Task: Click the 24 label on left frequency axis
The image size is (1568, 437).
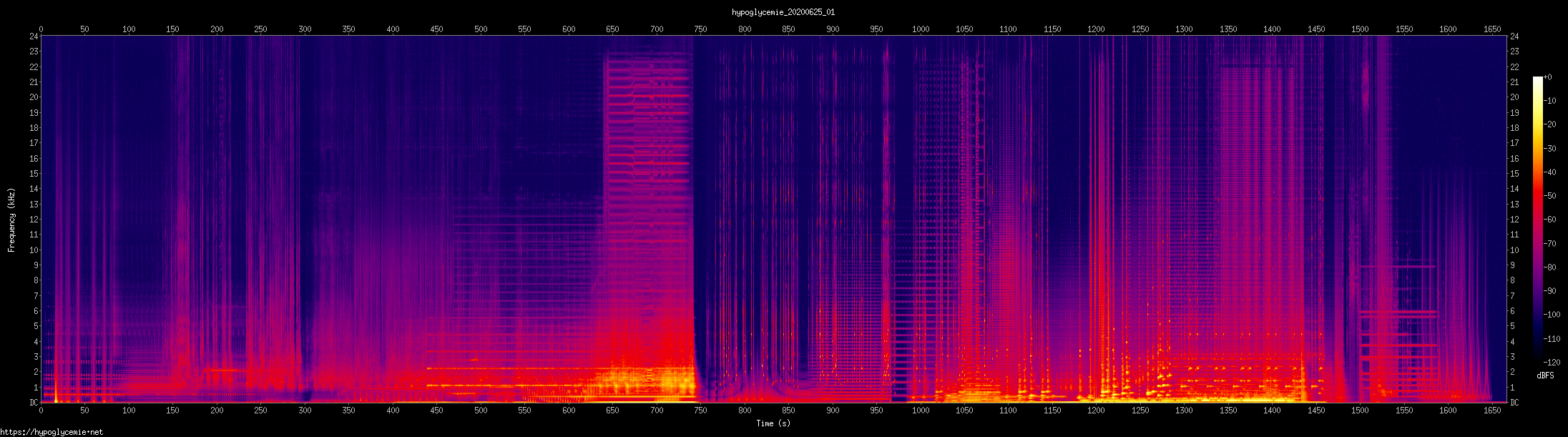Action: pos(34,36)
